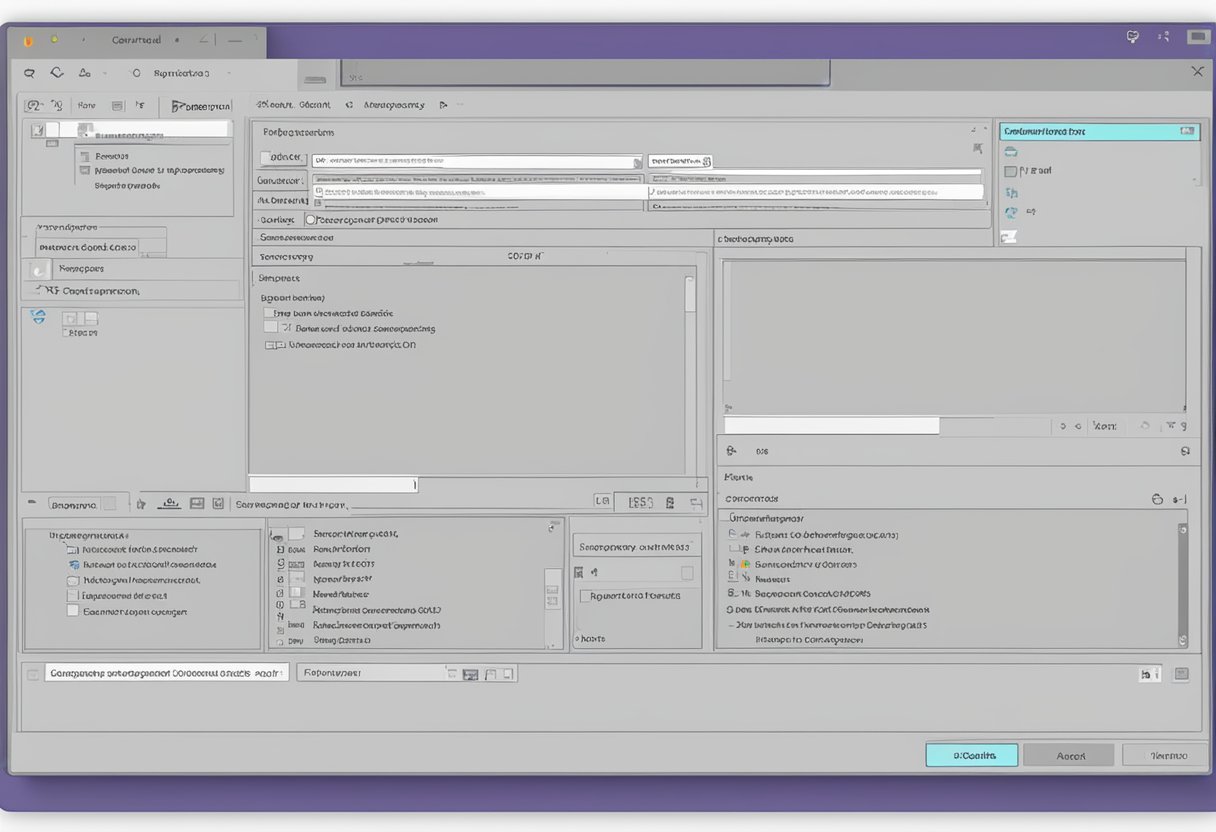Click the middle gray button in the bottom button row
The image size is (1216, 832).
(x=1069, y=755)
